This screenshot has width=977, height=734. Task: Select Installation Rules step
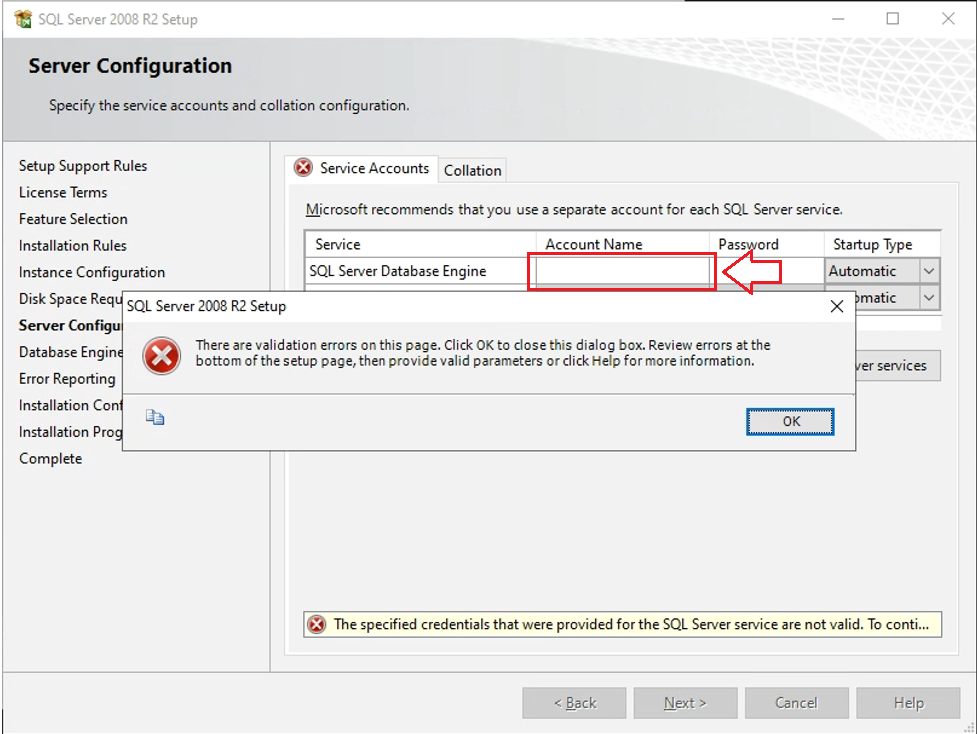[x=72, y=245]
